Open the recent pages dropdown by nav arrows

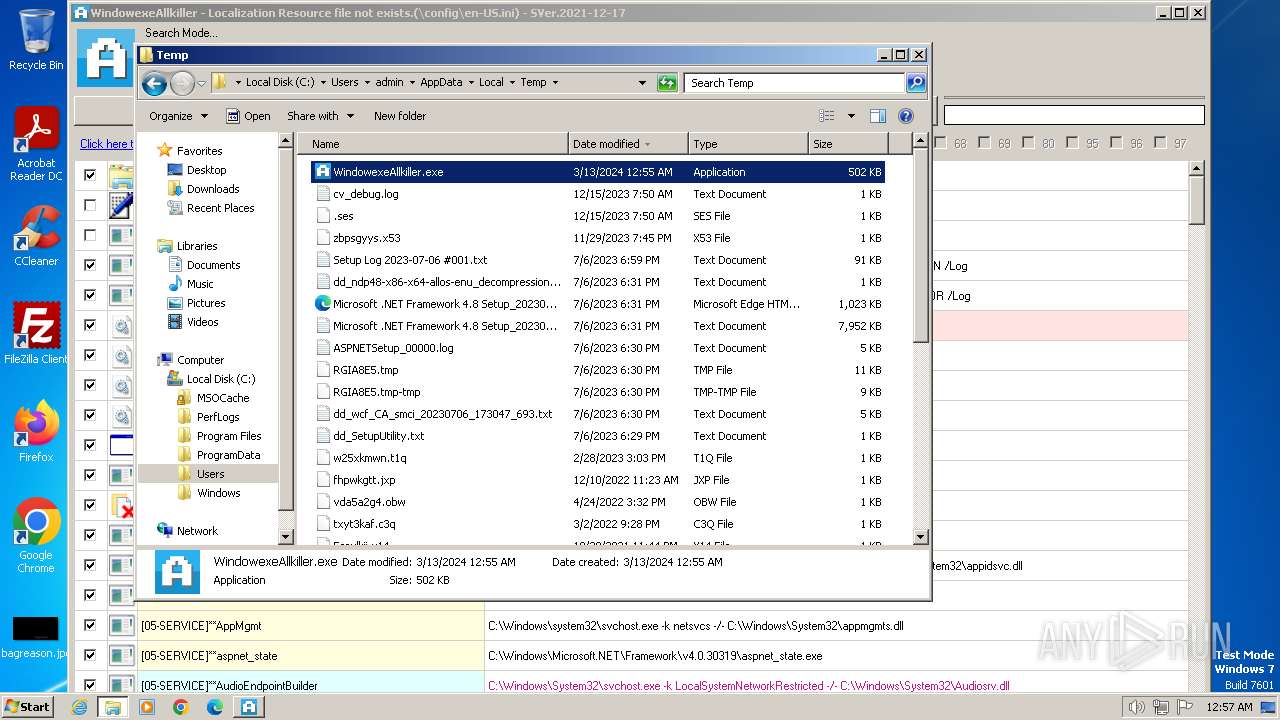pos(201,83)
